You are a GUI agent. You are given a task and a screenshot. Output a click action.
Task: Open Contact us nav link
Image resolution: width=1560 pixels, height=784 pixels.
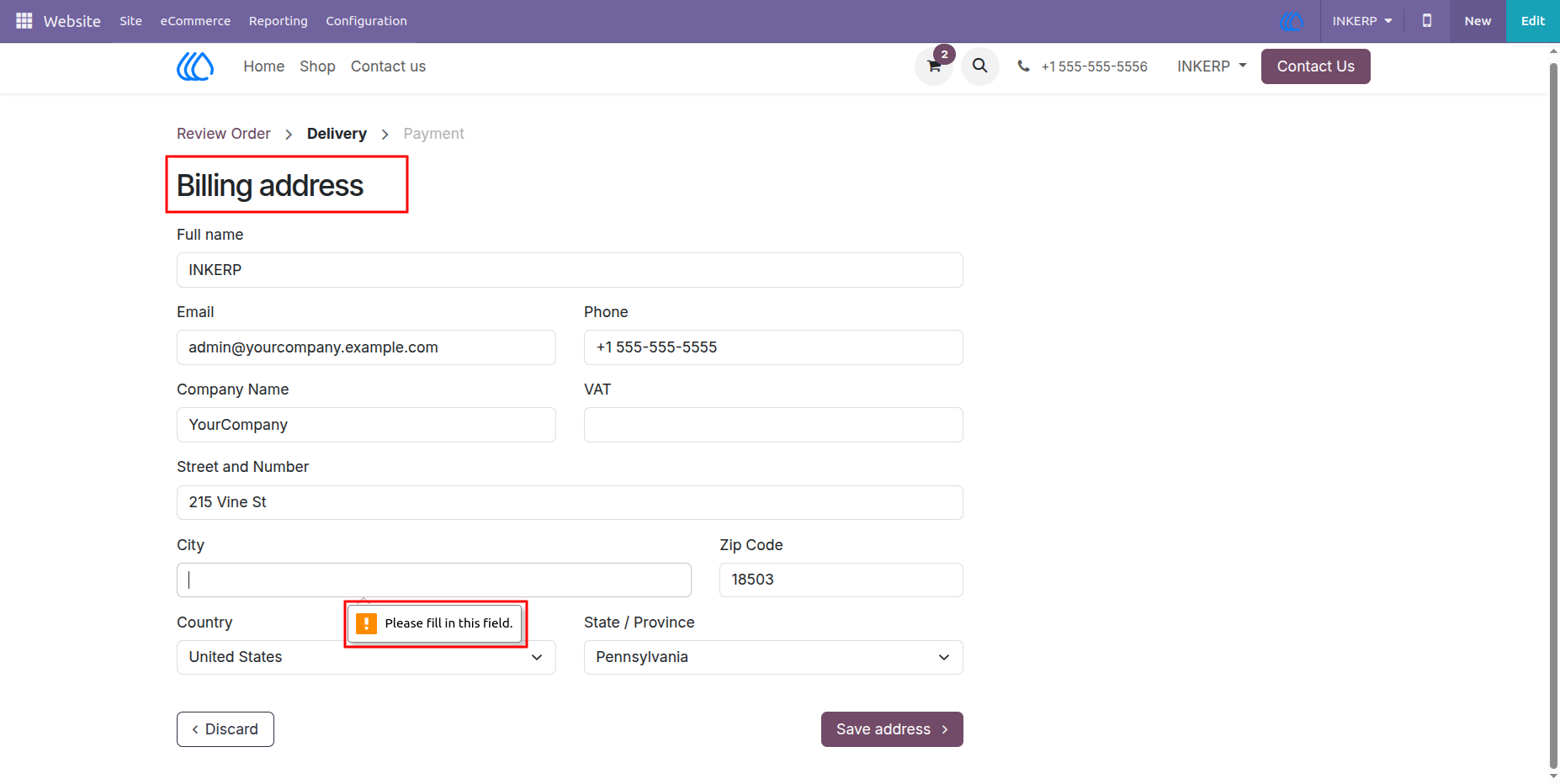[388, 66]
